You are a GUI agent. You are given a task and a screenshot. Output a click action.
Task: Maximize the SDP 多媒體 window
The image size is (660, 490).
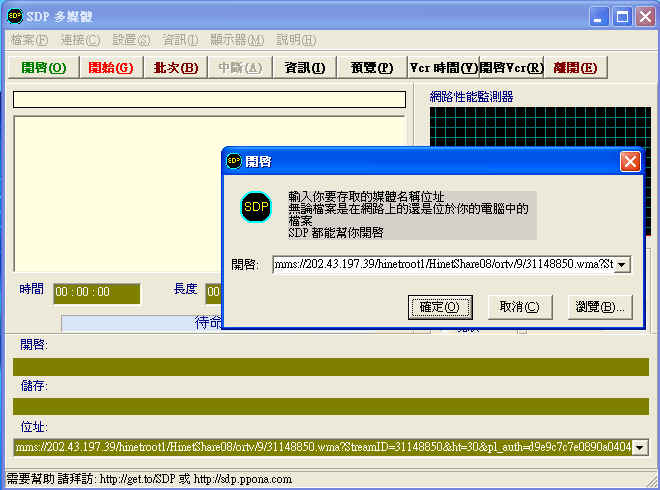(x=622, y=17)
